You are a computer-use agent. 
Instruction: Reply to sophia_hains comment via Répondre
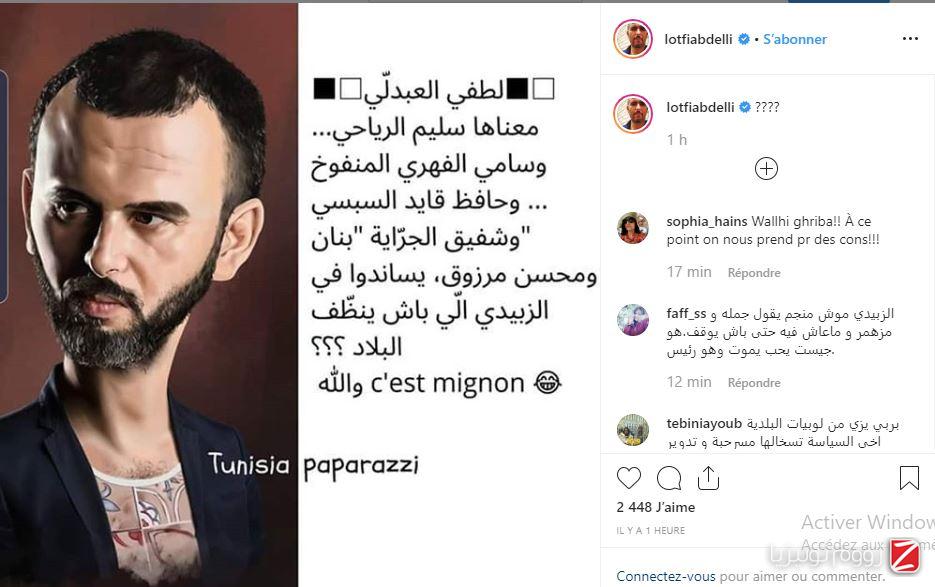coord(754,273)
